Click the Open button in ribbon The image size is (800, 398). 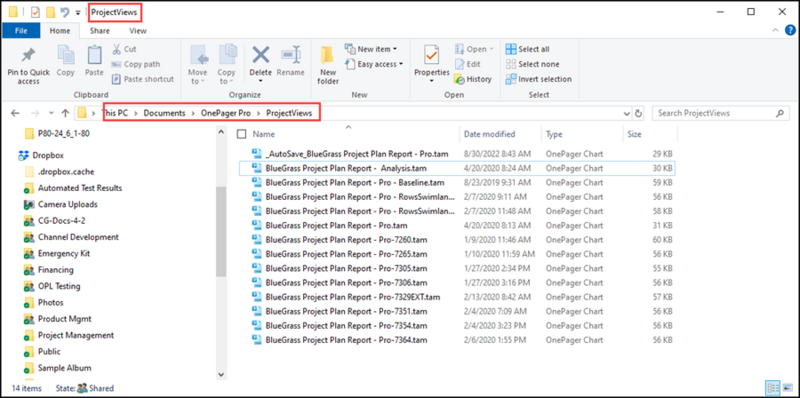[474, 49]
